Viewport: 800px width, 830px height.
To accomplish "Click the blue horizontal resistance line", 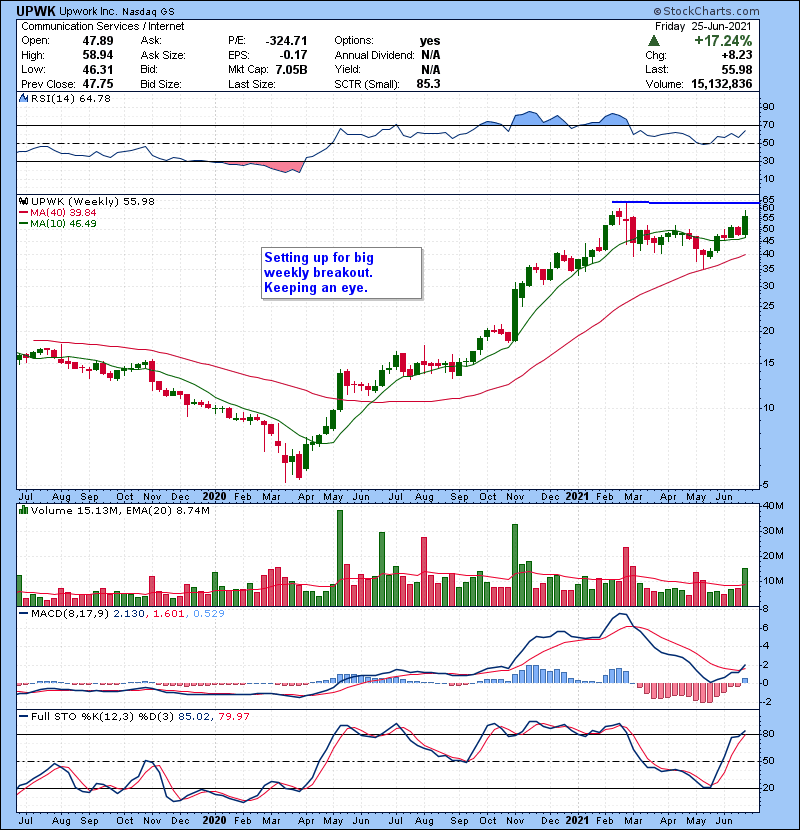I will tap(700, 203).
